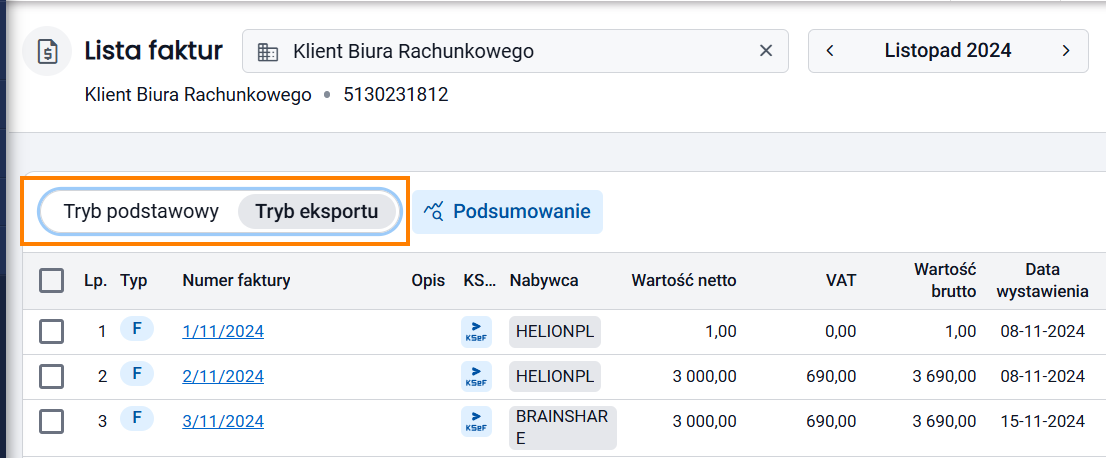Click the Typ column header

(x=133, y=281)
